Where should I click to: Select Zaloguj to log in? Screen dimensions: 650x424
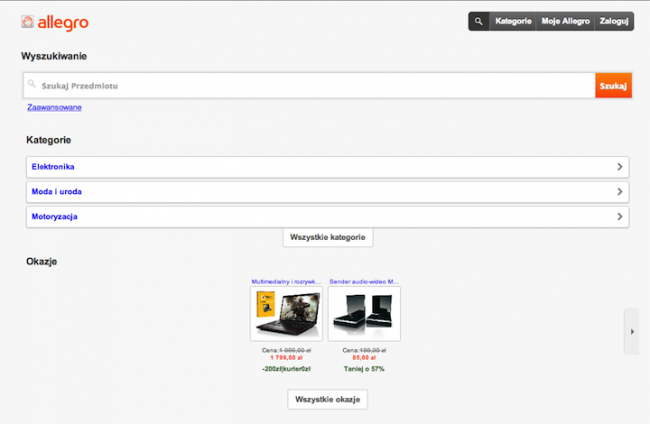(x=614, y=21)
